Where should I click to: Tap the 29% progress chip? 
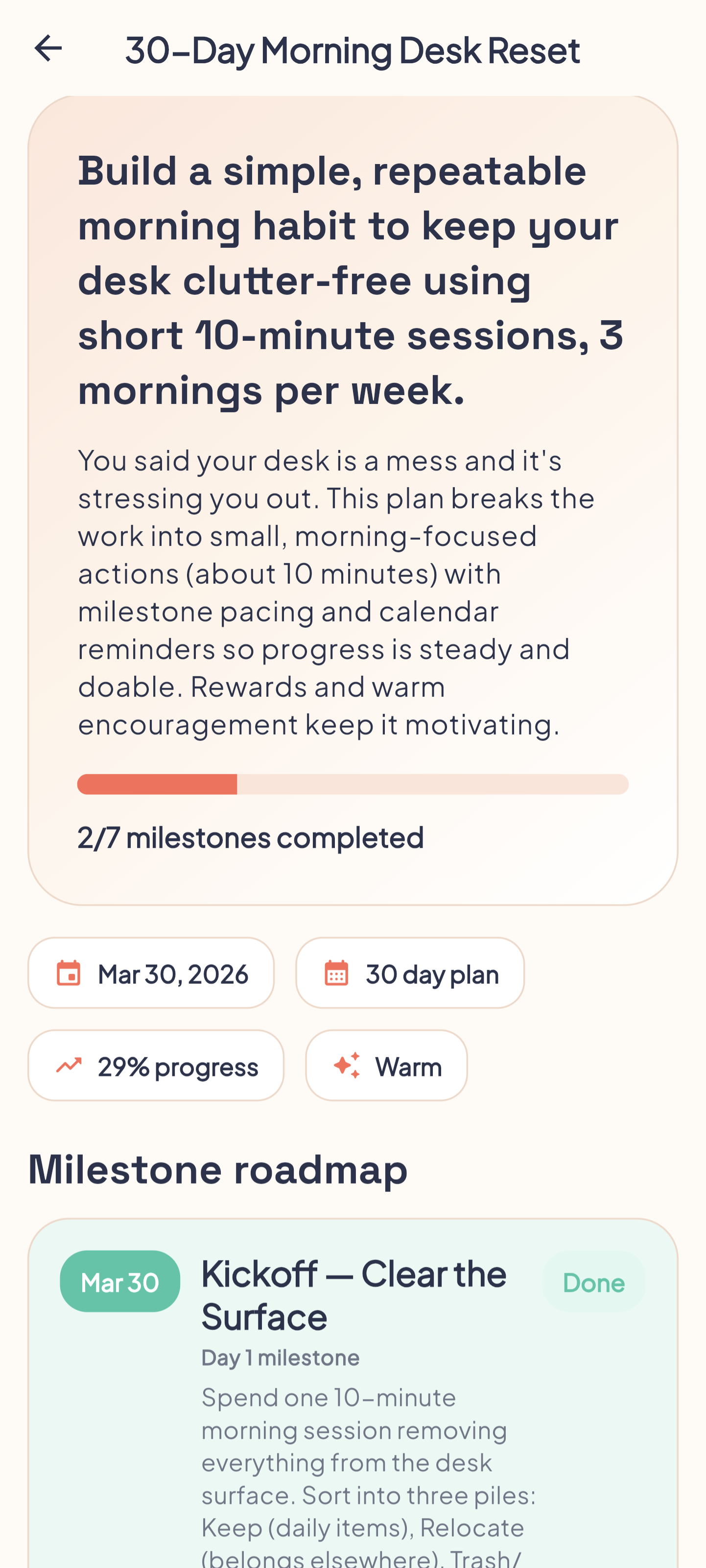pos(156,1066)
